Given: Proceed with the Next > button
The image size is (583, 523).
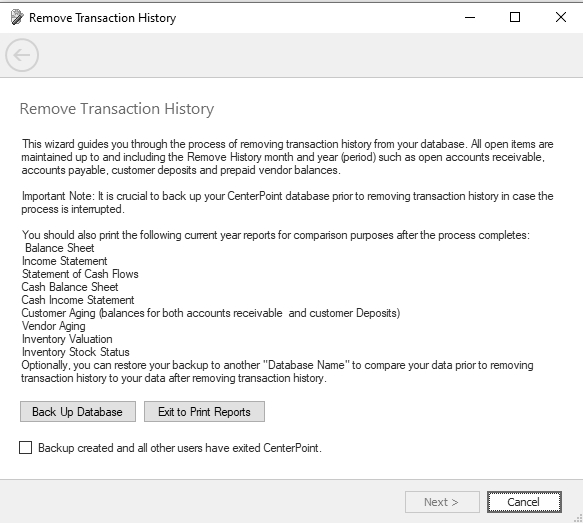Looking at the screenshot, I should click(x=442, y=502).
